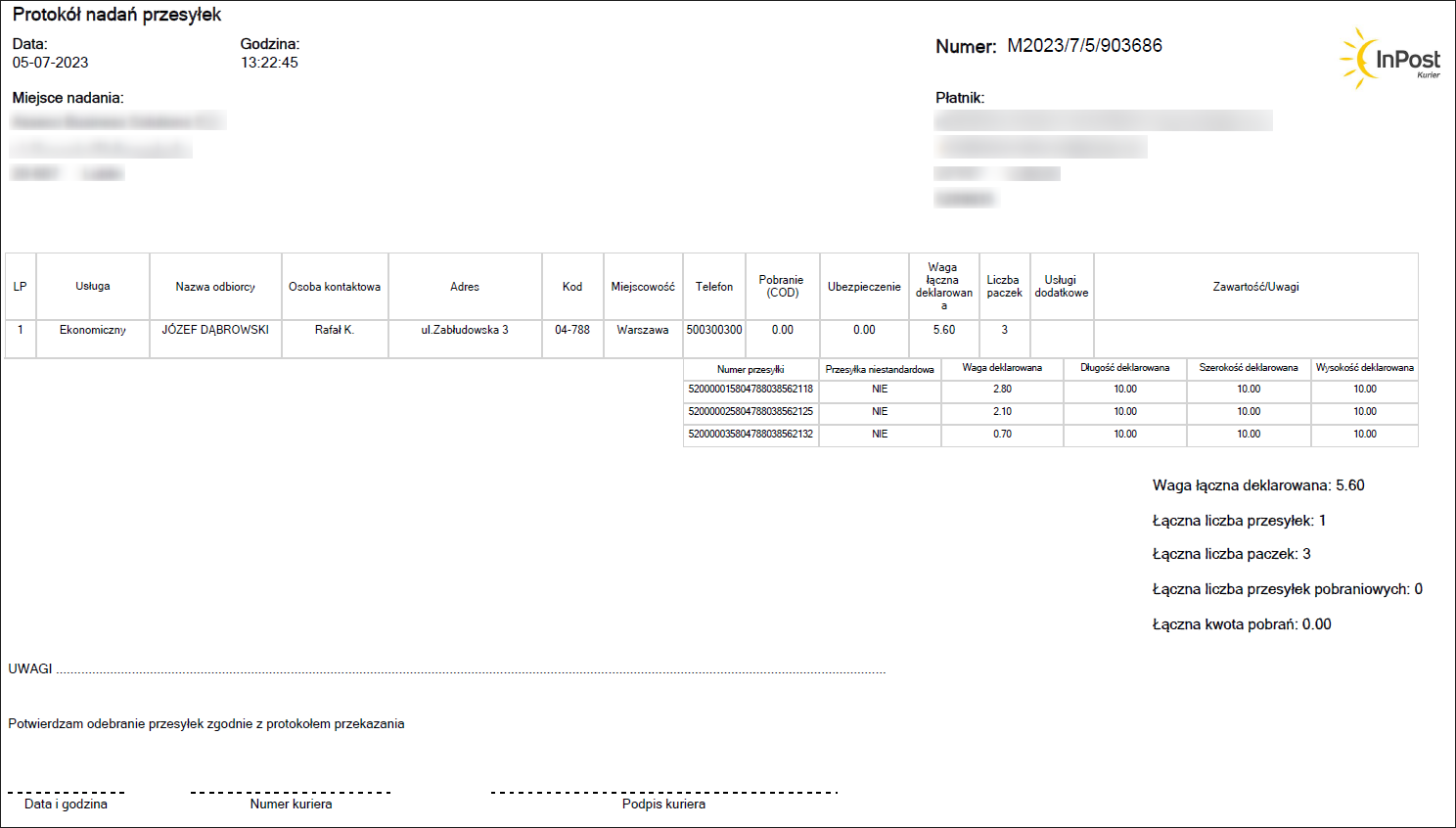Click the 'Numer przesyłki' sub-table header
The height and width of the screenshot is (828, 1456).
point(751,369)
